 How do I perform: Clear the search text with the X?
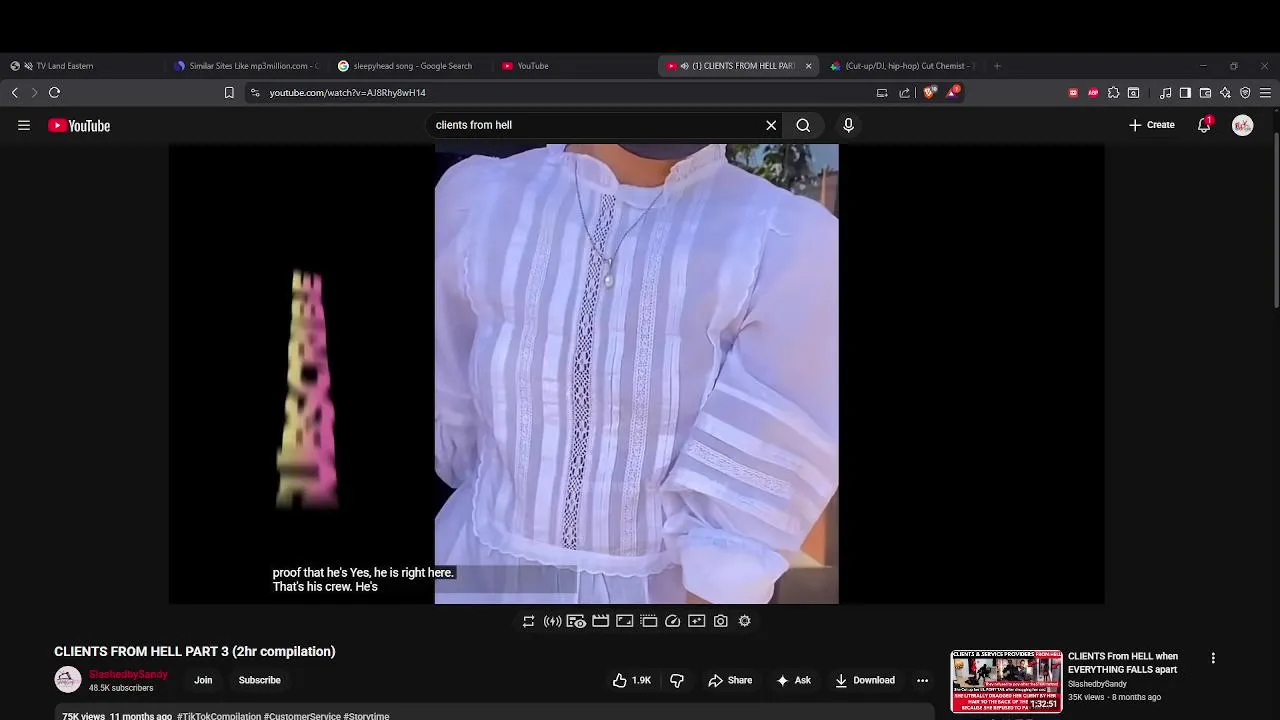pyautogui.click(x=771, y=125)
